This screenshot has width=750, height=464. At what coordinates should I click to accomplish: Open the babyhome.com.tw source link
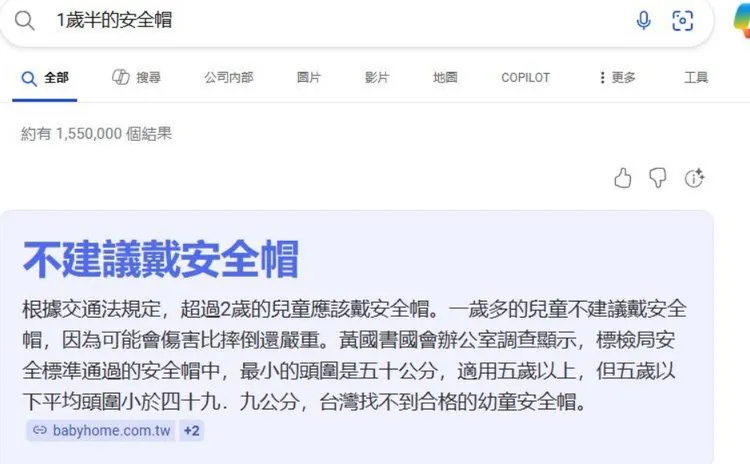(x=101, y=431)
